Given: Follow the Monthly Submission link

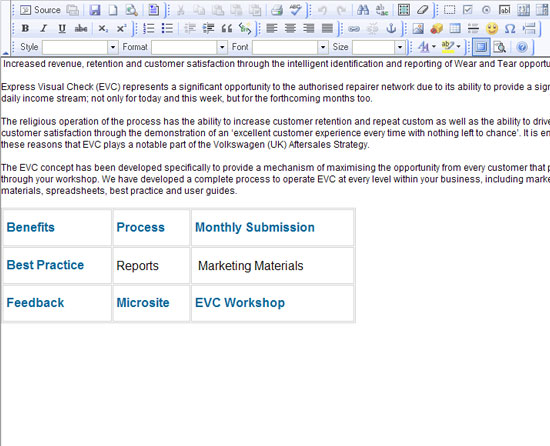Looking at the screenshot, I should [x=255, y=227].
